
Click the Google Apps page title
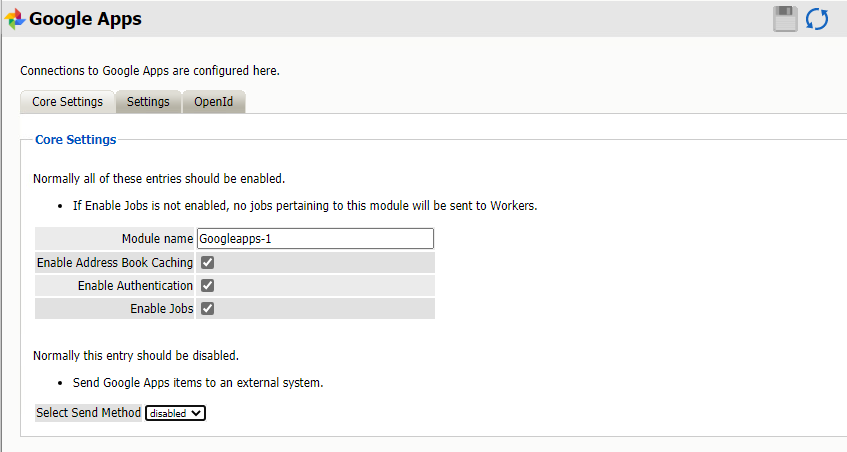click(x=86, y=19)
